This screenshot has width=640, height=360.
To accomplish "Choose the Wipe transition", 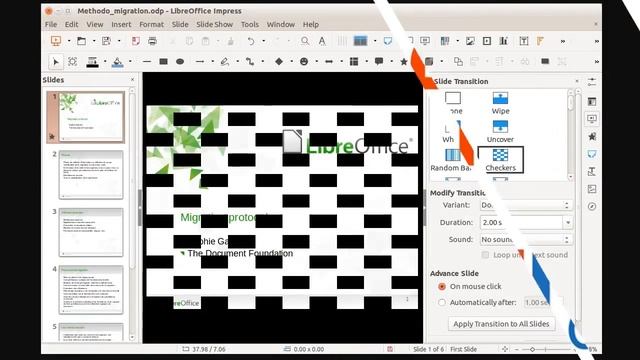I will [500, 103].
